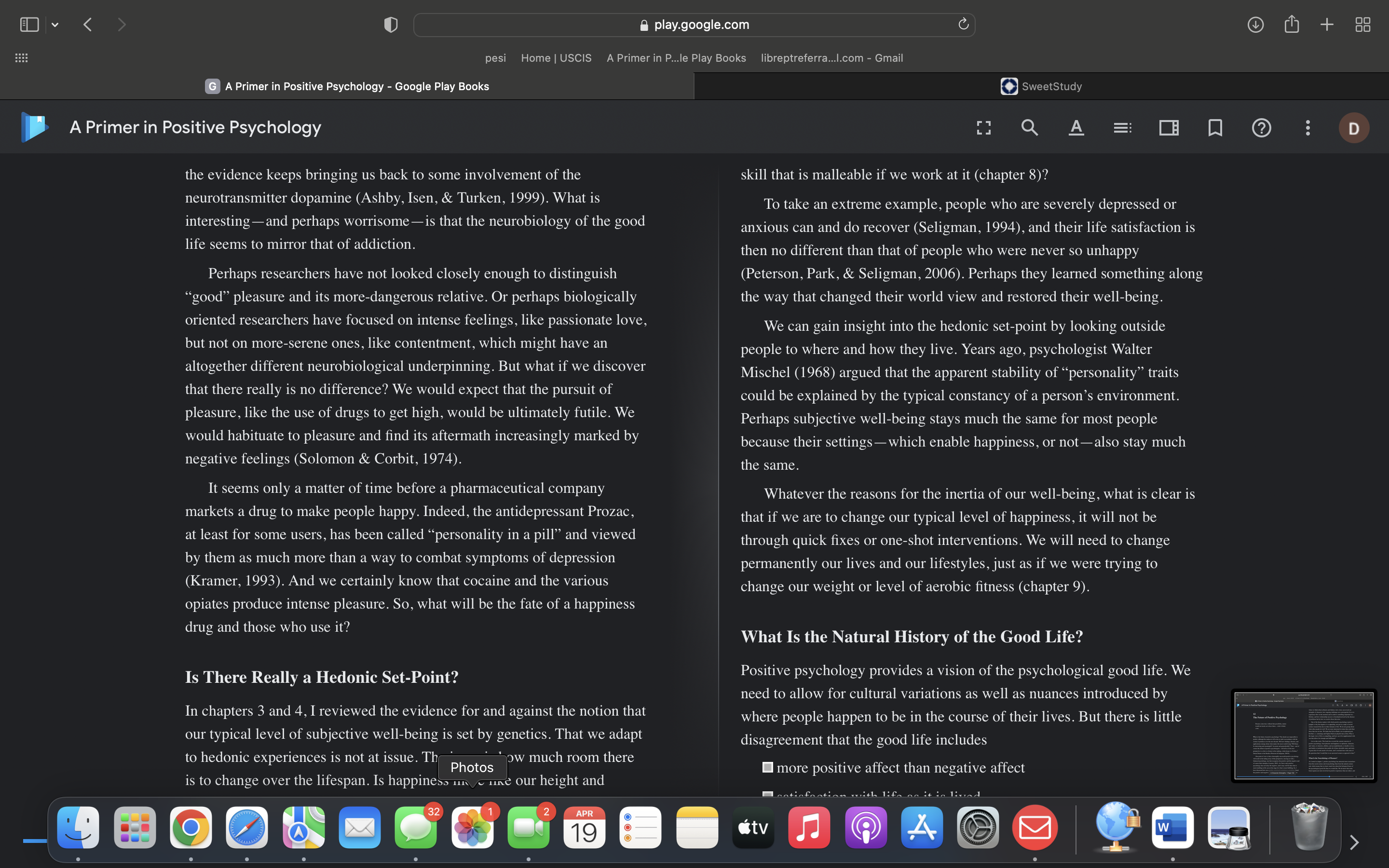Open System Preferences from the Dock
Image resolution: width=1389 pixels, height=868 pixels.
click(x=978, y=828)
